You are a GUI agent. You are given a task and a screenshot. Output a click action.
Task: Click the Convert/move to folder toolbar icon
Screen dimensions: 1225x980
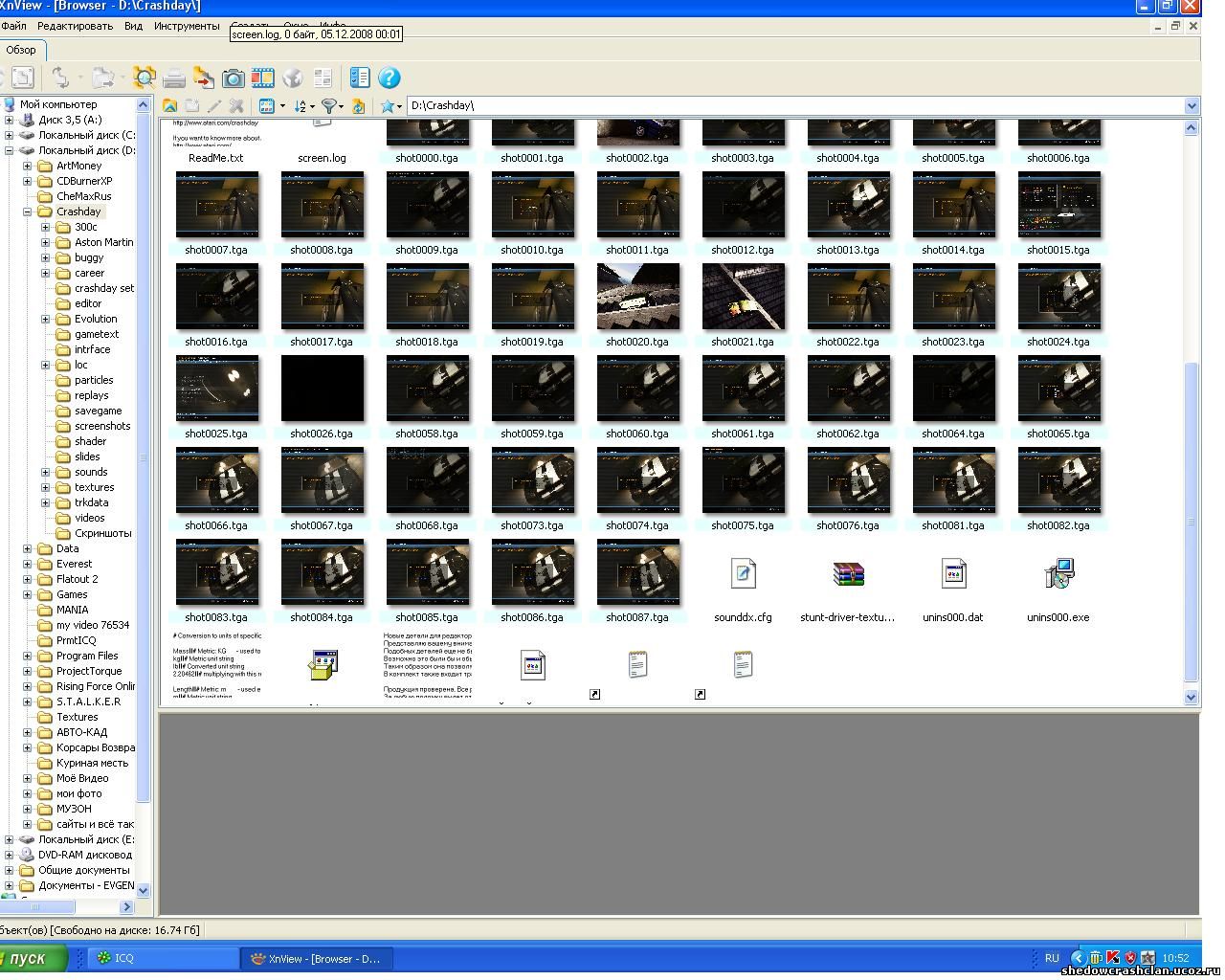point(103,78)
